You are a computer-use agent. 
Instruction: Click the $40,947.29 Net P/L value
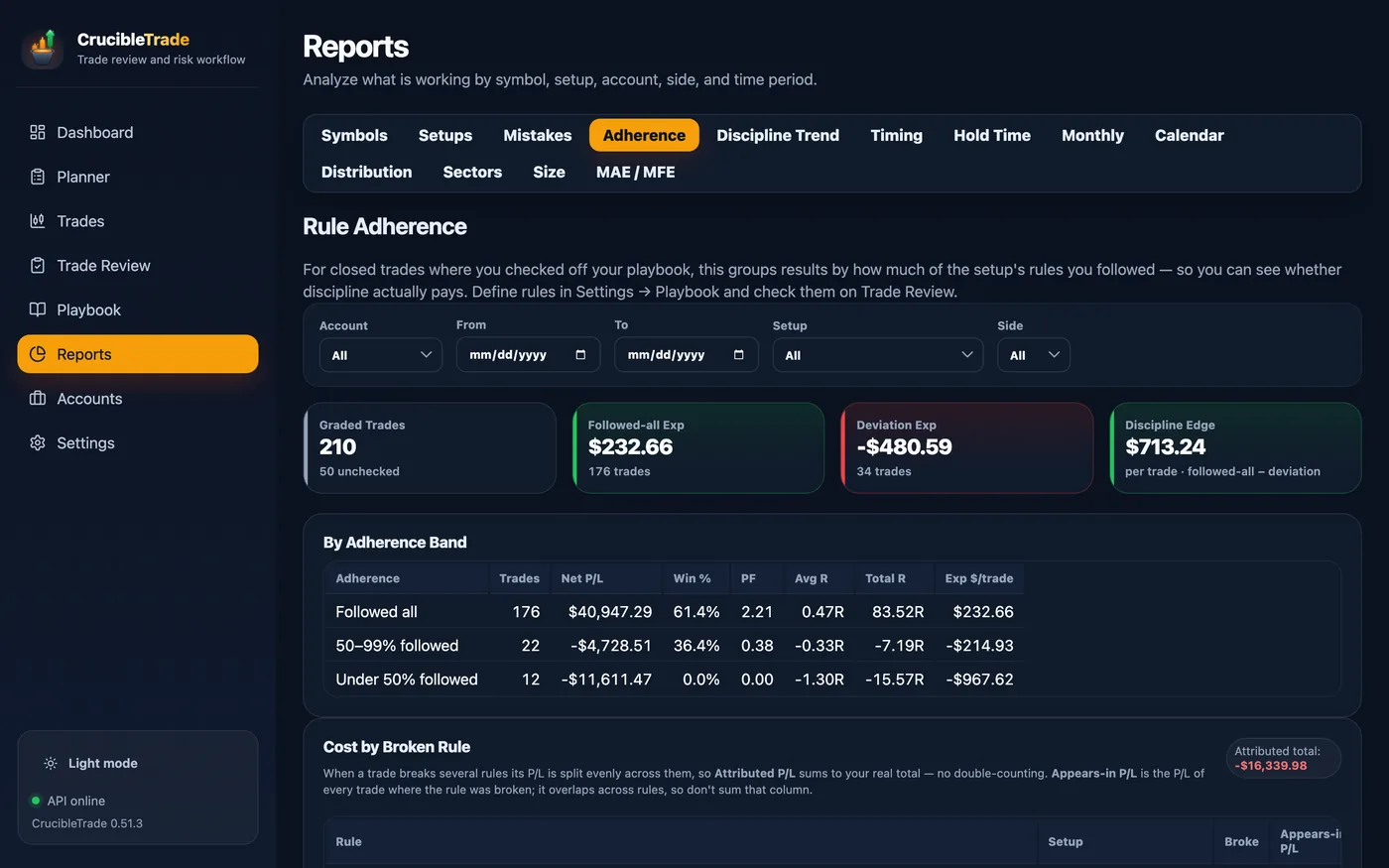pyautogui.click(x=609, y=612)
